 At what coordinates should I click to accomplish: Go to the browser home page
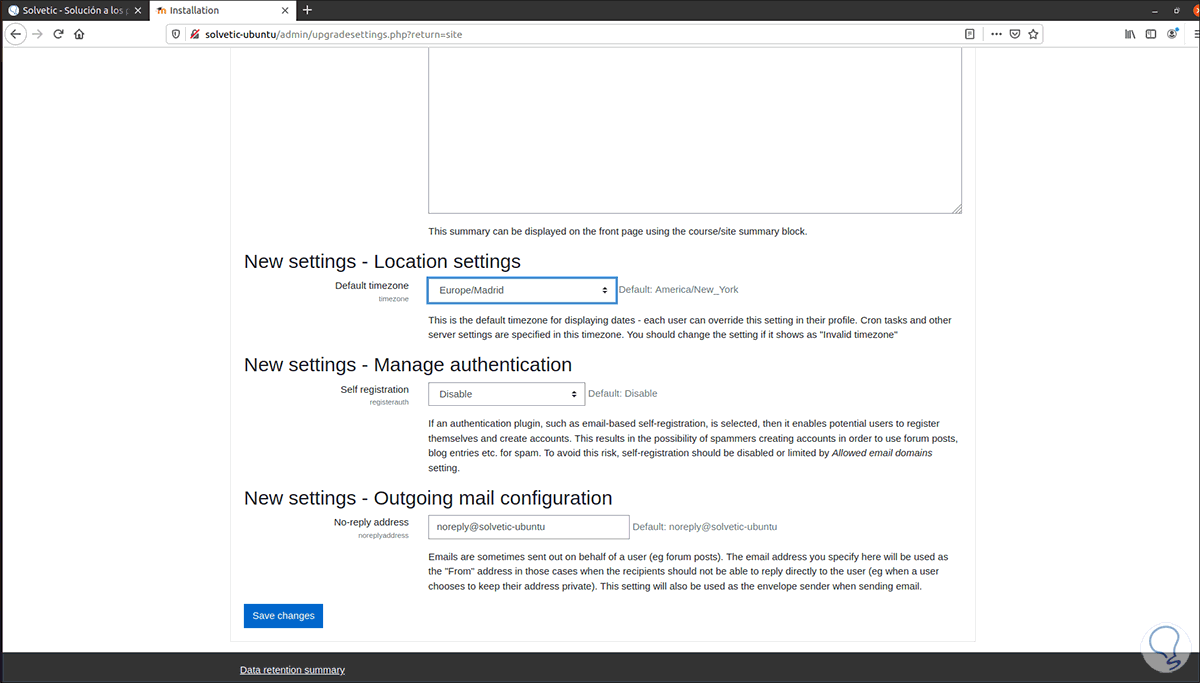79,34
